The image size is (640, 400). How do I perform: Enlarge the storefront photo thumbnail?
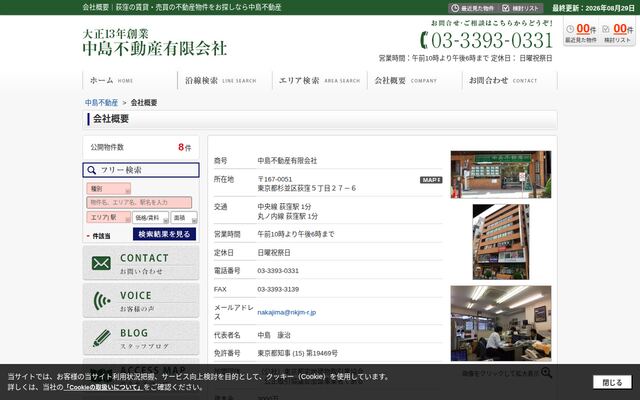(x=501, y=175)
